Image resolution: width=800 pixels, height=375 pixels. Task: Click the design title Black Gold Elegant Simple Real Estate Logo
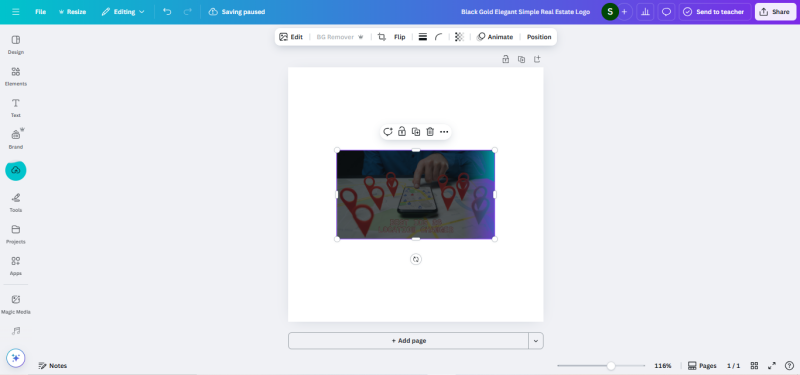click(x=525, y=12)
